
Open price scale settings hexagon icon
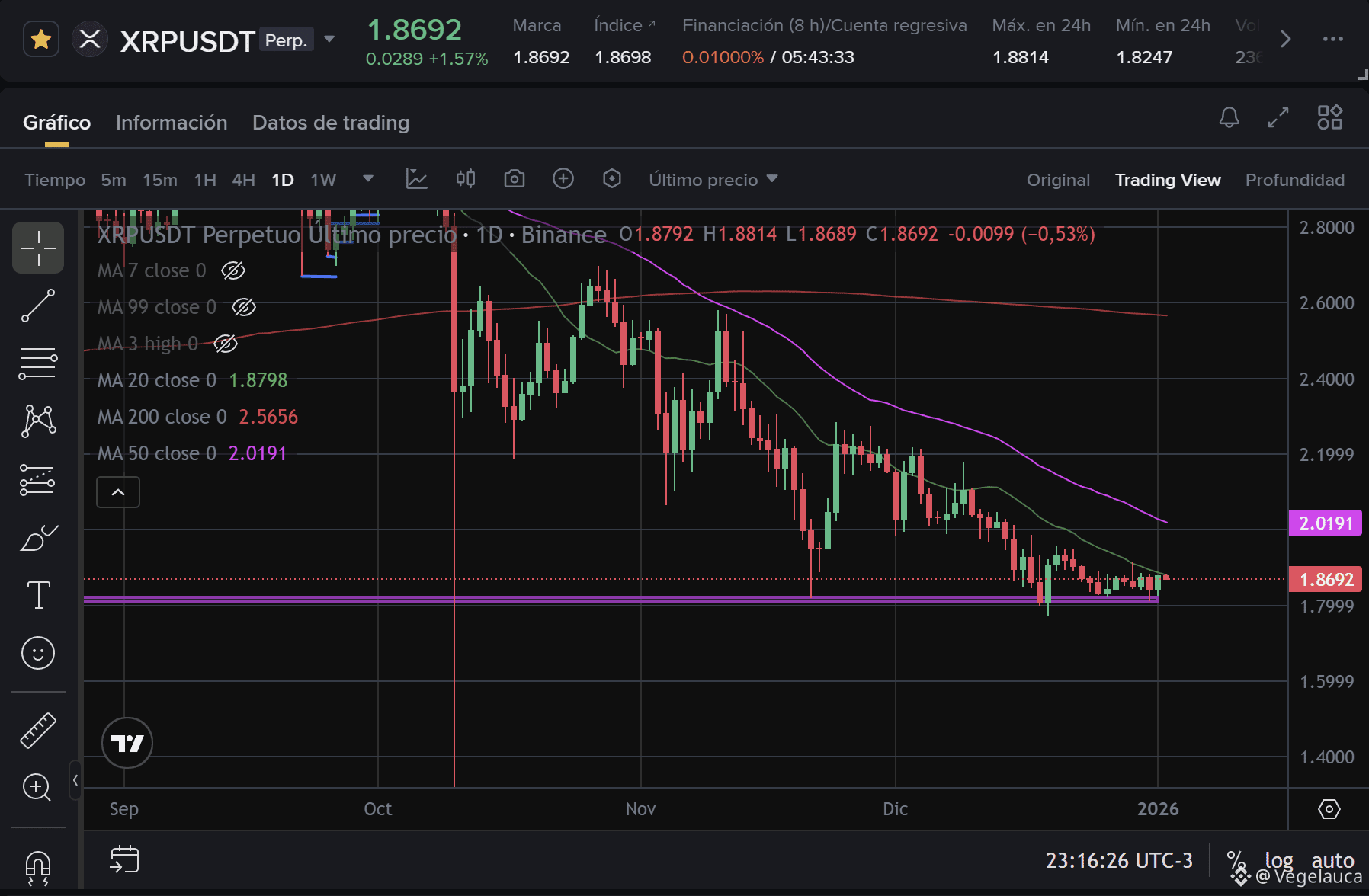point(1329,809)
